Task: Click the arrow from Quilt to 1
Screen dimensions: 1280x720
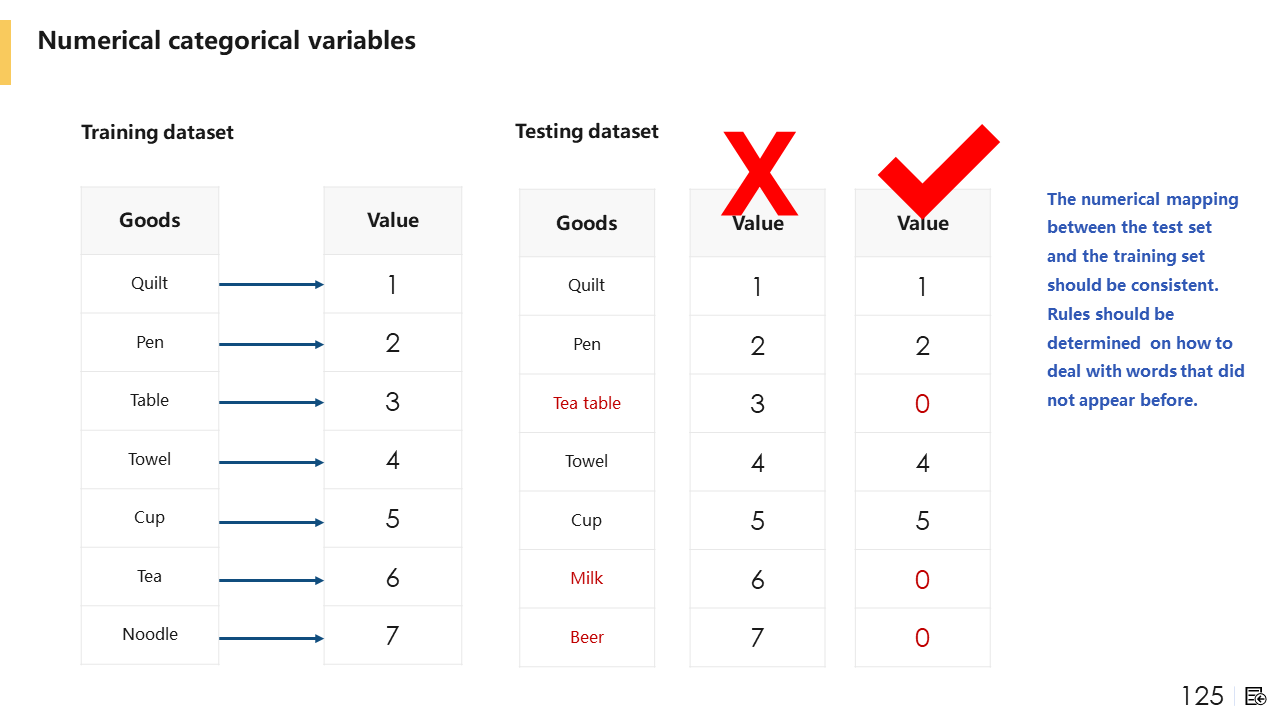Action: [x=271, y=285]
